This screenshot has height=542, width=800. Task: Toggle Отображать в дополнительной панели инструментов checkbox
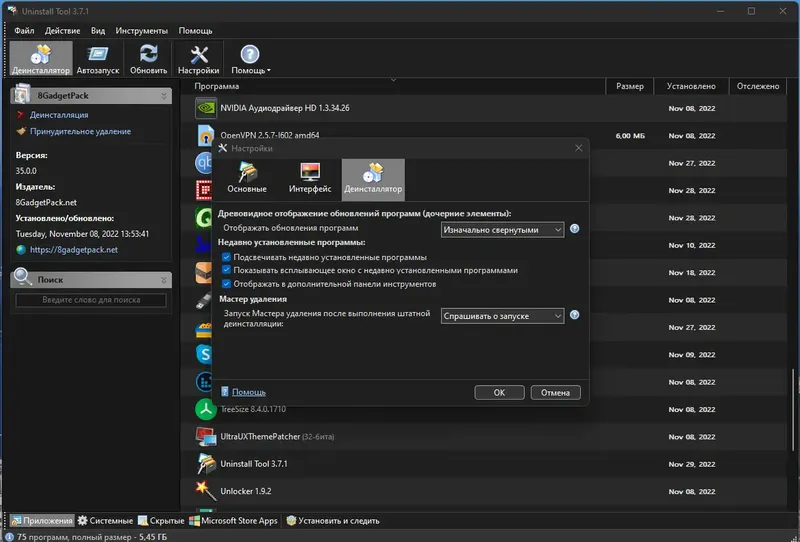coord(227,283)
